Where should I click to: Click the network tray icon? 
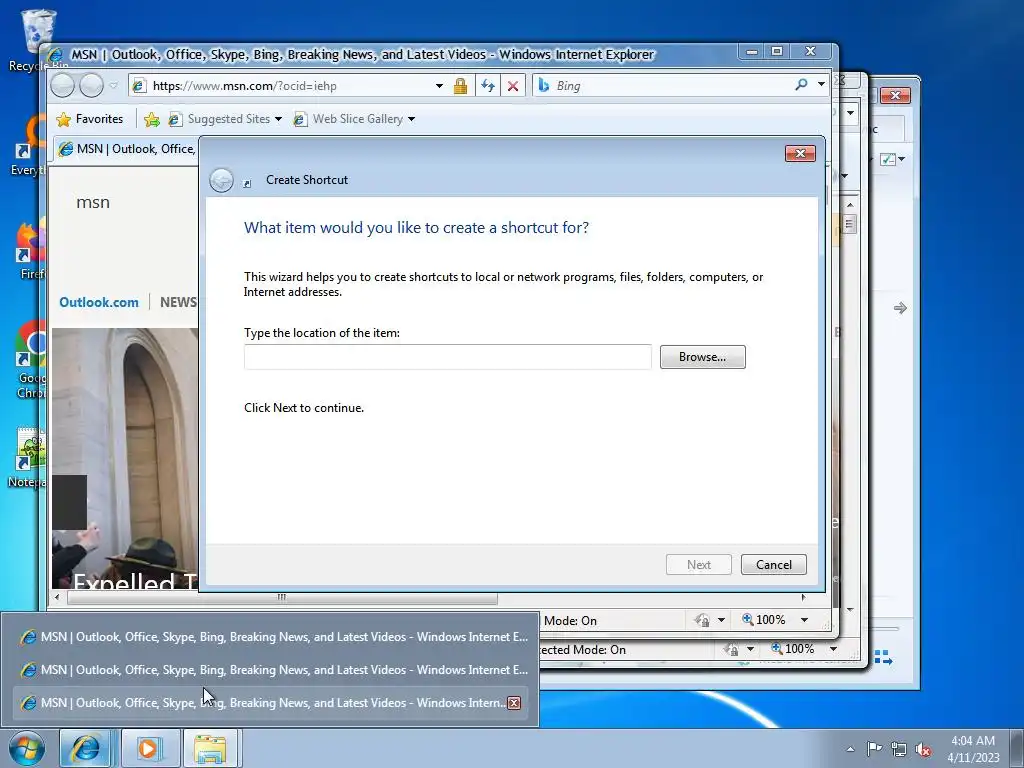point(899,749)
